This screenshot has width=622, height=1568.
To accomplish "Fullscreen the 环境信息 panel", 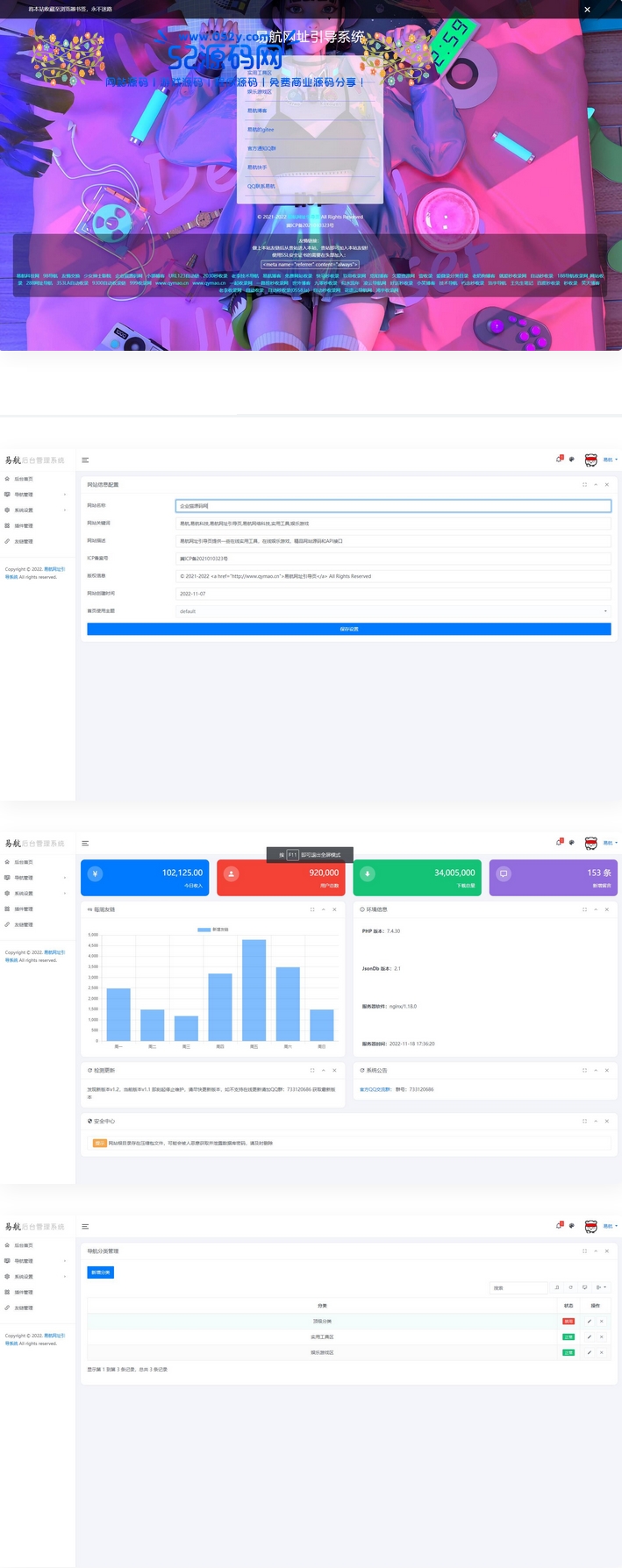I will click(x=584, y=909).
